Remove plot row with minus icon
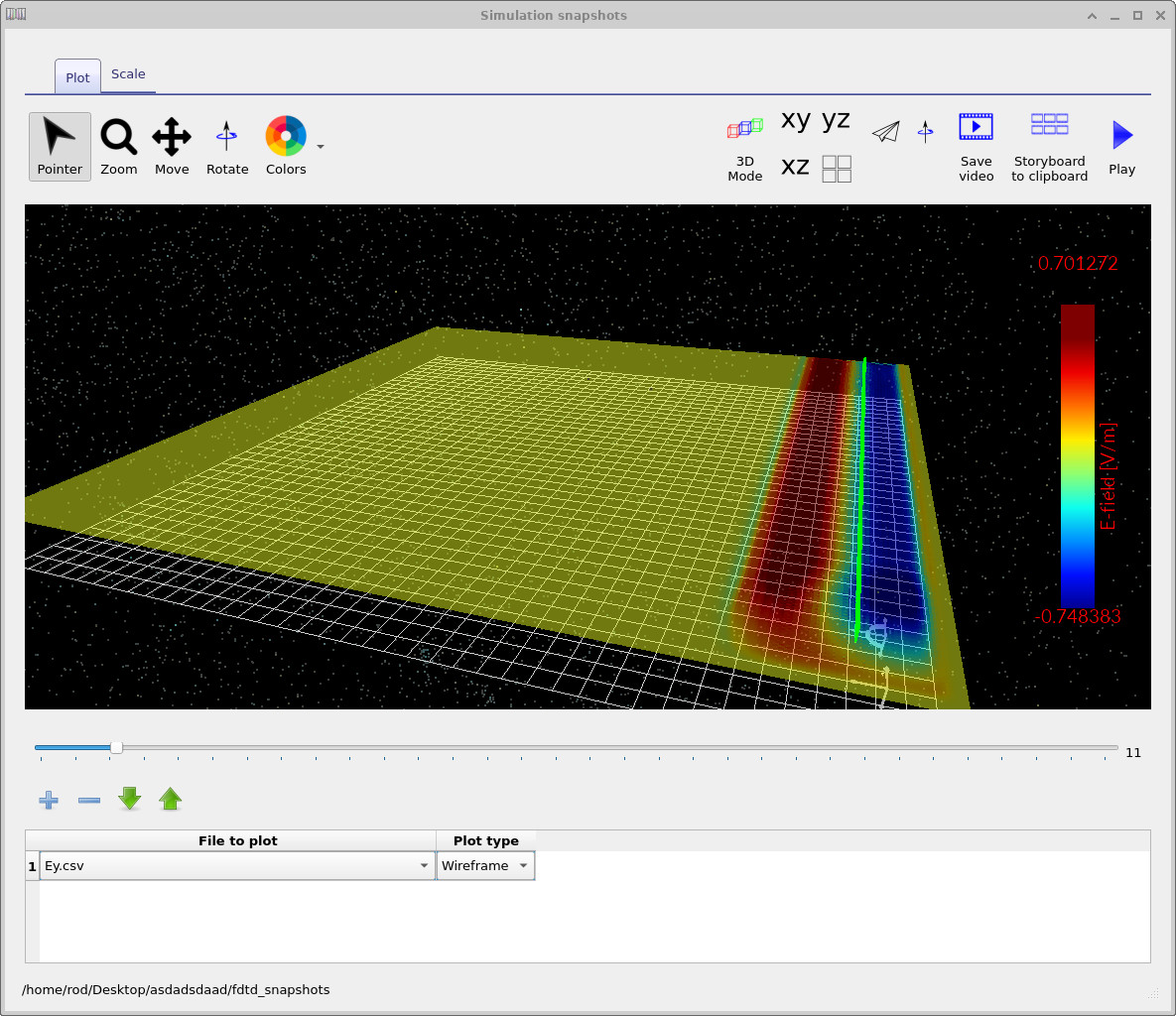This screenshot has width=1176, height=1016. pos(89,800)
